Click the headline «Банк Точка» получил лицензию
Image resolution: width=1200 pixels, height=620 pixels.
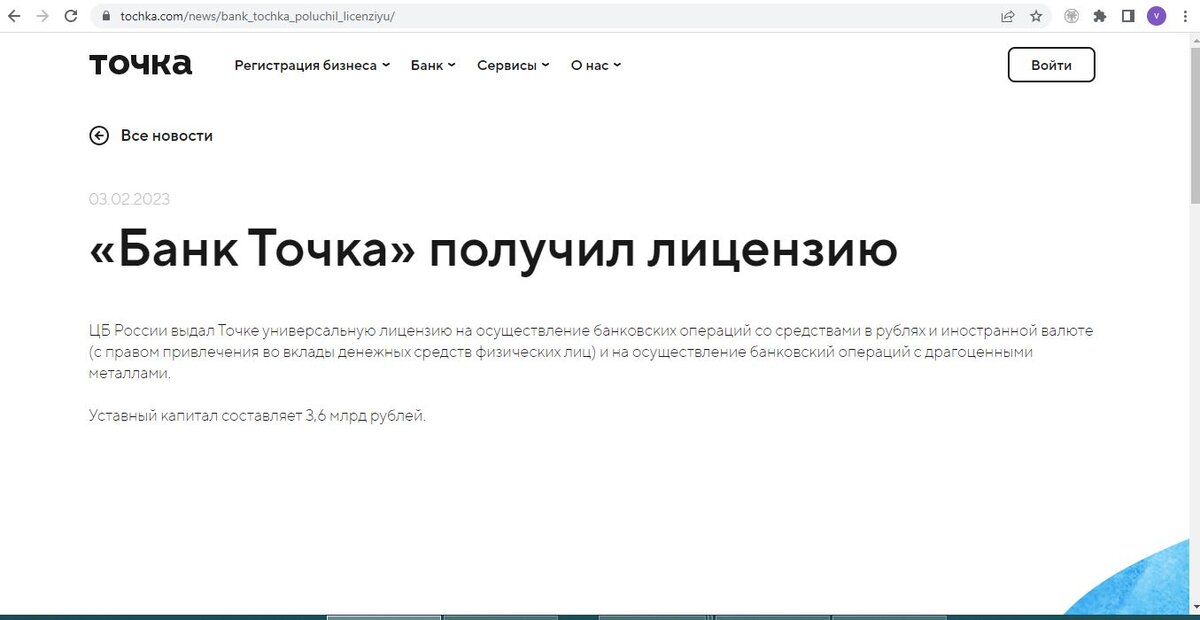[493, 250]
